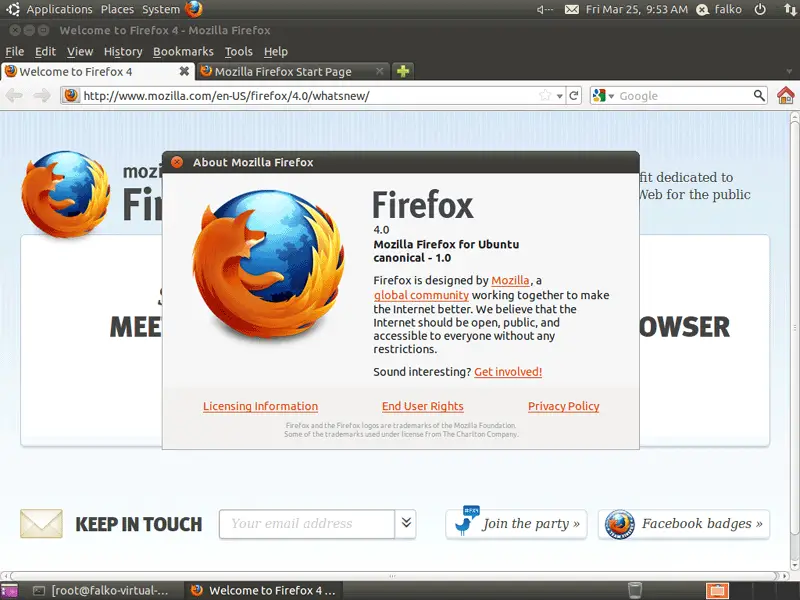Open the Help menu
The image size is (800, 600).
tap(276, 52)
